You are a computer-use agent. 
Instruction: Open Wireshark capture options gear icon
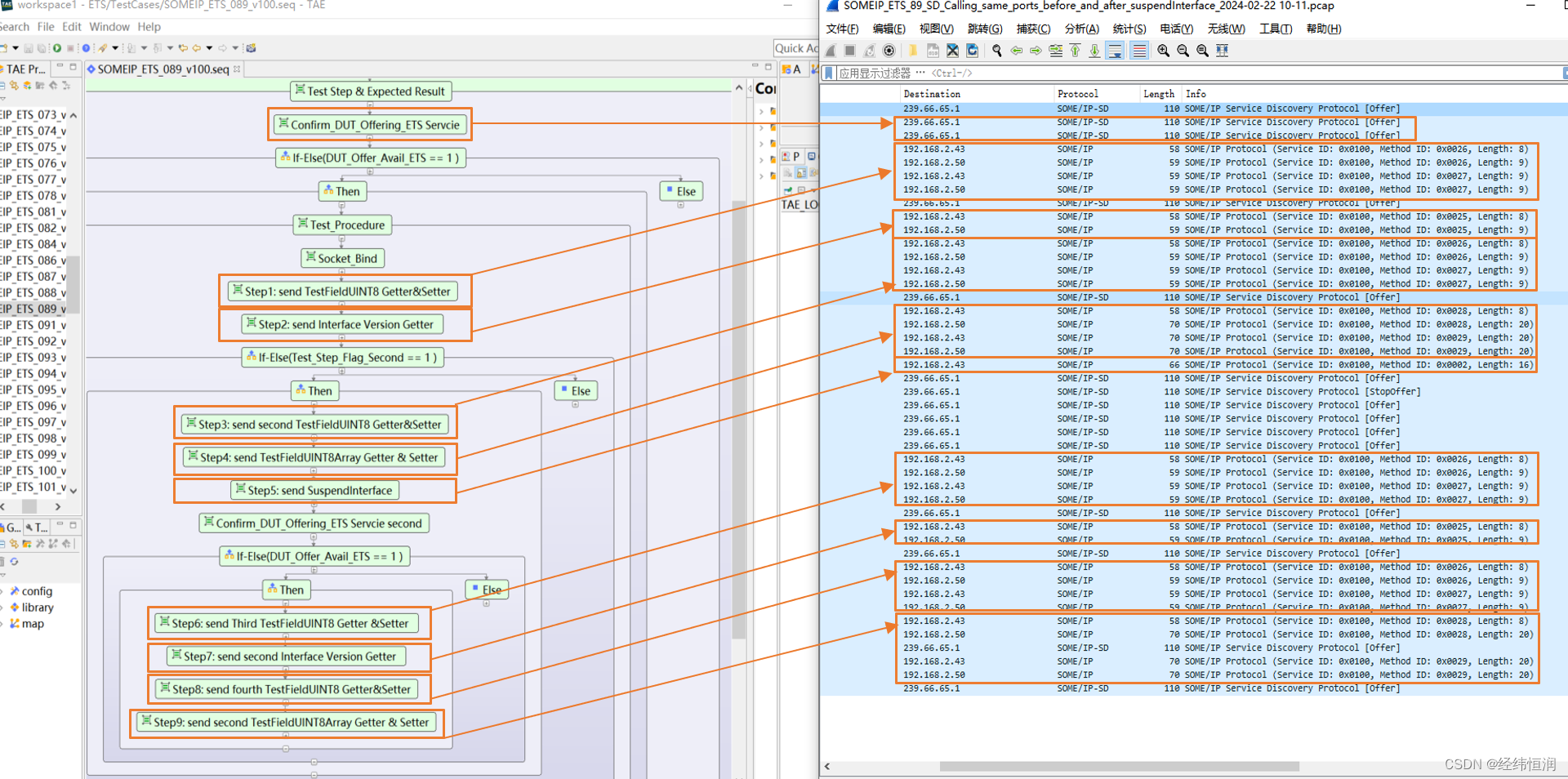pos(889,51)
